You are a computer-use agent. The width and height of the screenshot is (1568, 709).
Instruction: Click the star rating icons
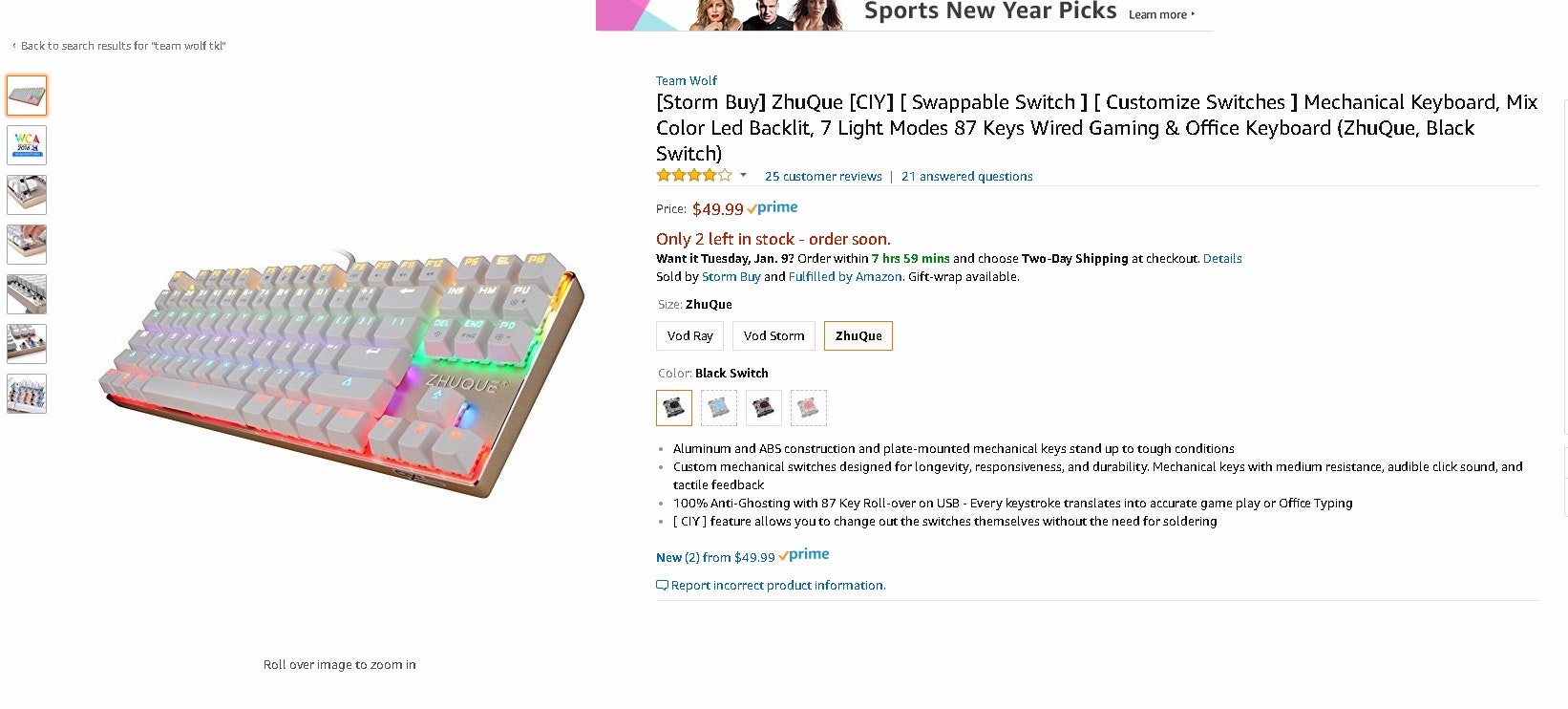click(694, 176)
